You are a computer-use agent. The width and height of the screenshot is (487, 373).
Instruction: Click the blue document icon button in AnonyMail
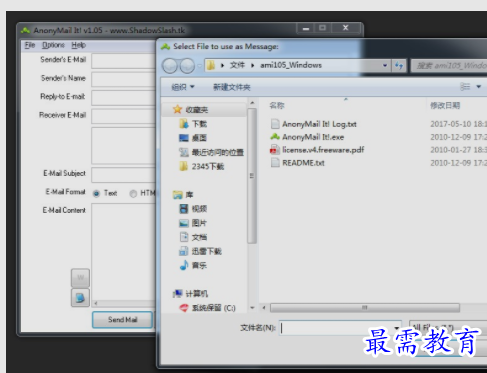[80, 297]
